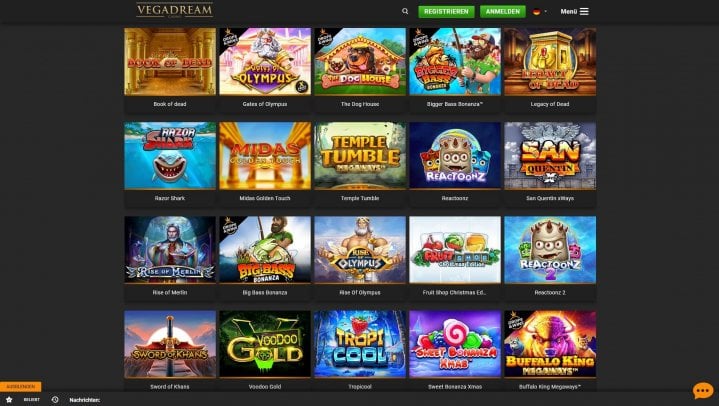Open the Reactoonz 2 game tile
The width and height of the screenshot is (719, 406).
tap(550, 250)
